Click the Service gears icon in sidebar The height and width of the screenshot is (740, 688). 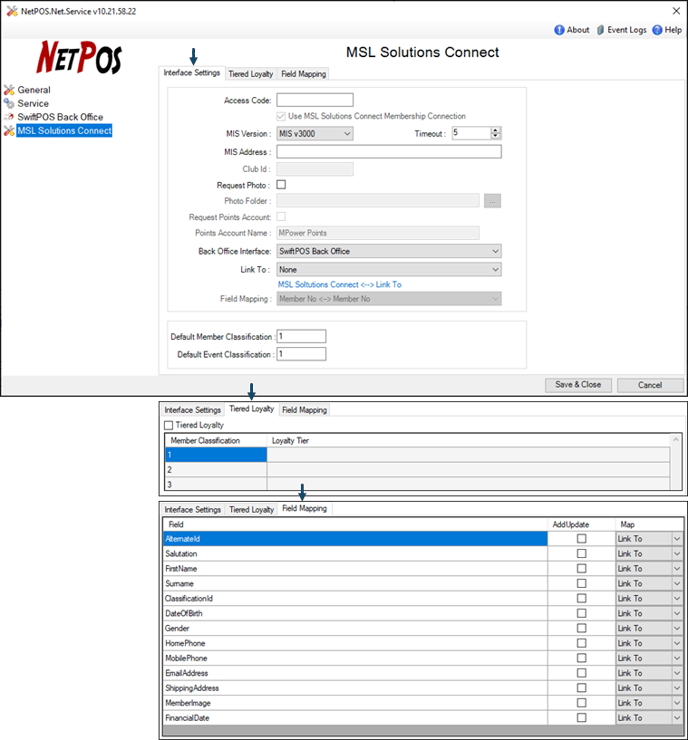pyautogui.click(x=9, y=103)
